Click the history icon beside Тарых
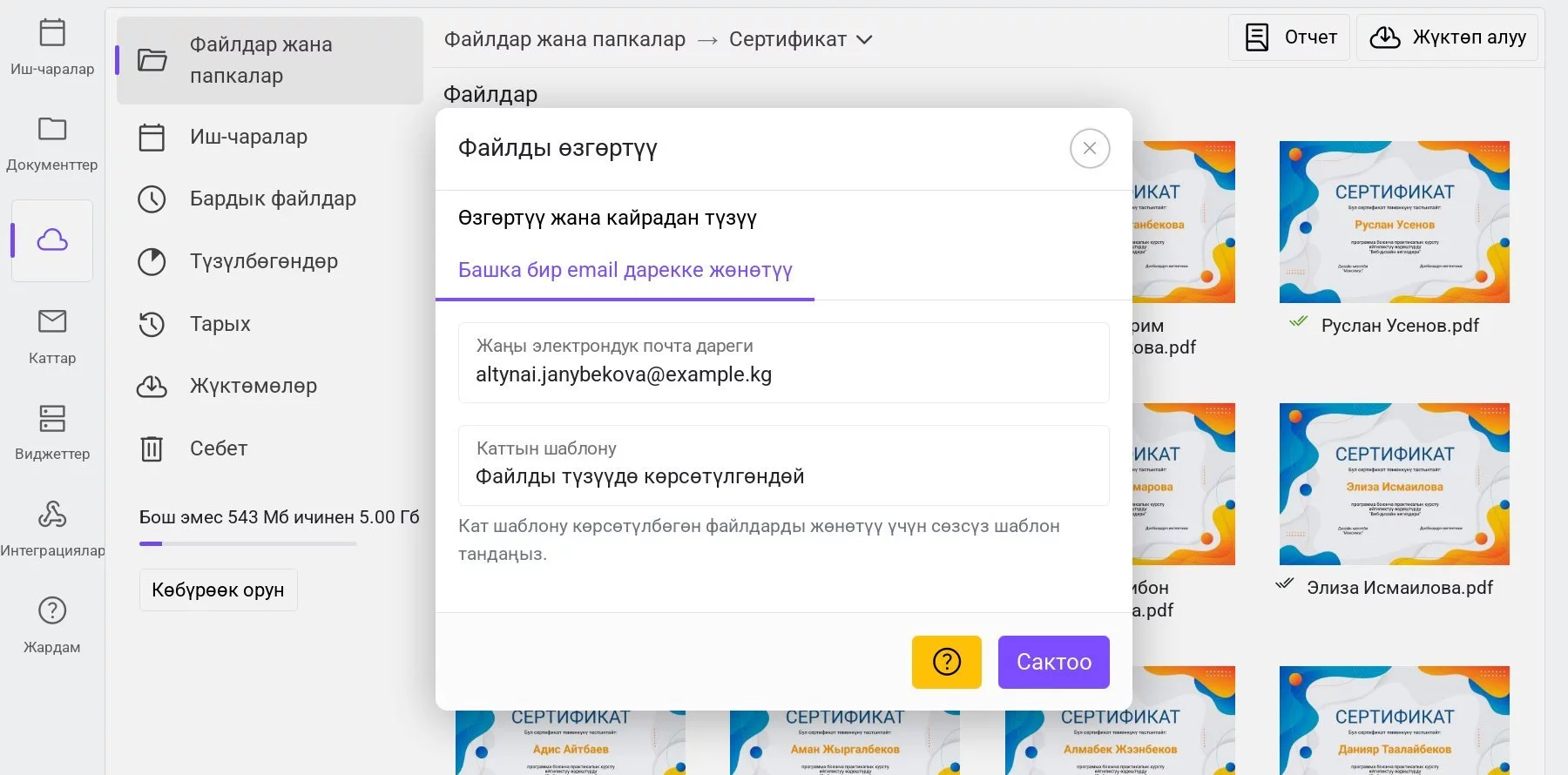Image resolution: width=1568 pixels, height=775 pixels. 152,324
